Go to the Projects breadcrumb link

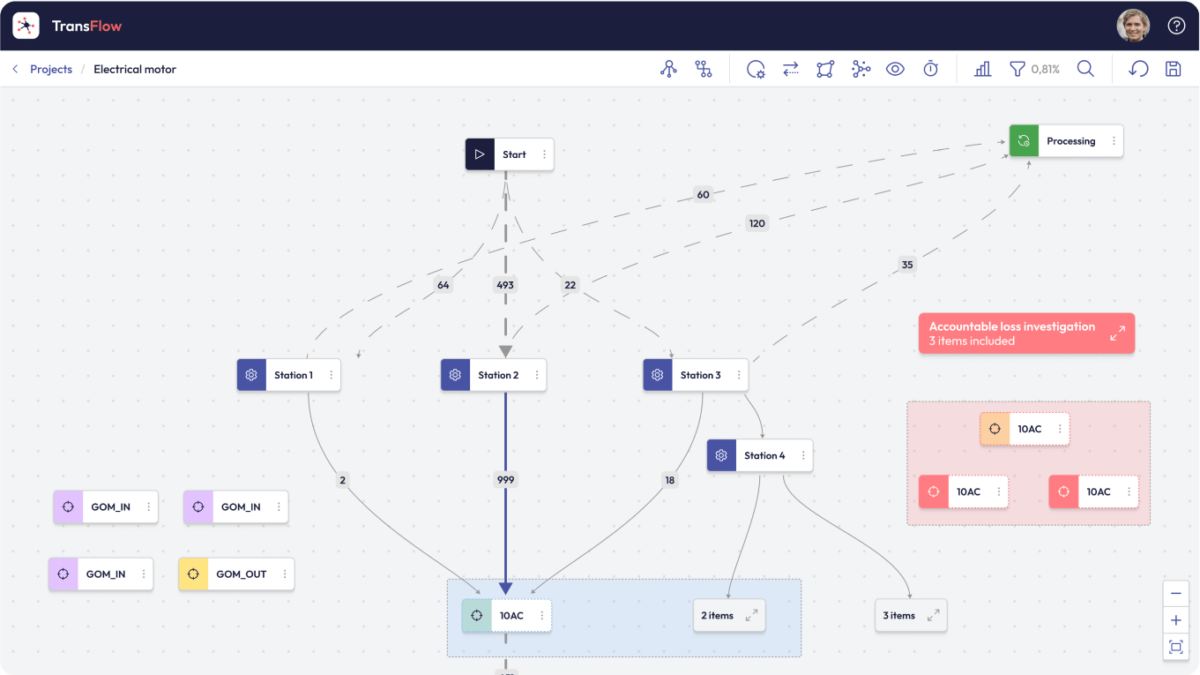pyautogui.click(x=51, y=69)
